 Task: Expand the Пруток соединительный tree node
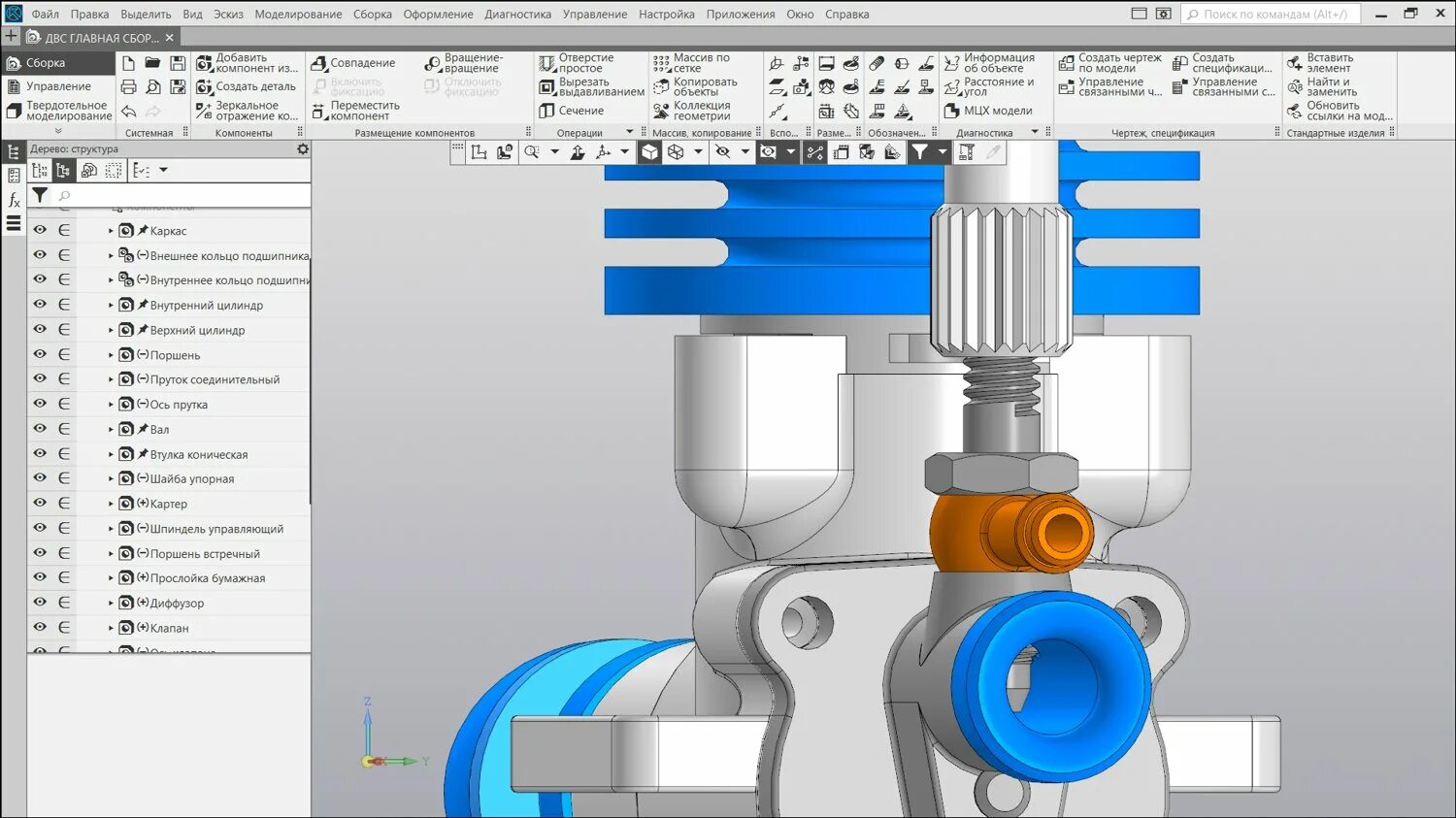tap(111, 379)
